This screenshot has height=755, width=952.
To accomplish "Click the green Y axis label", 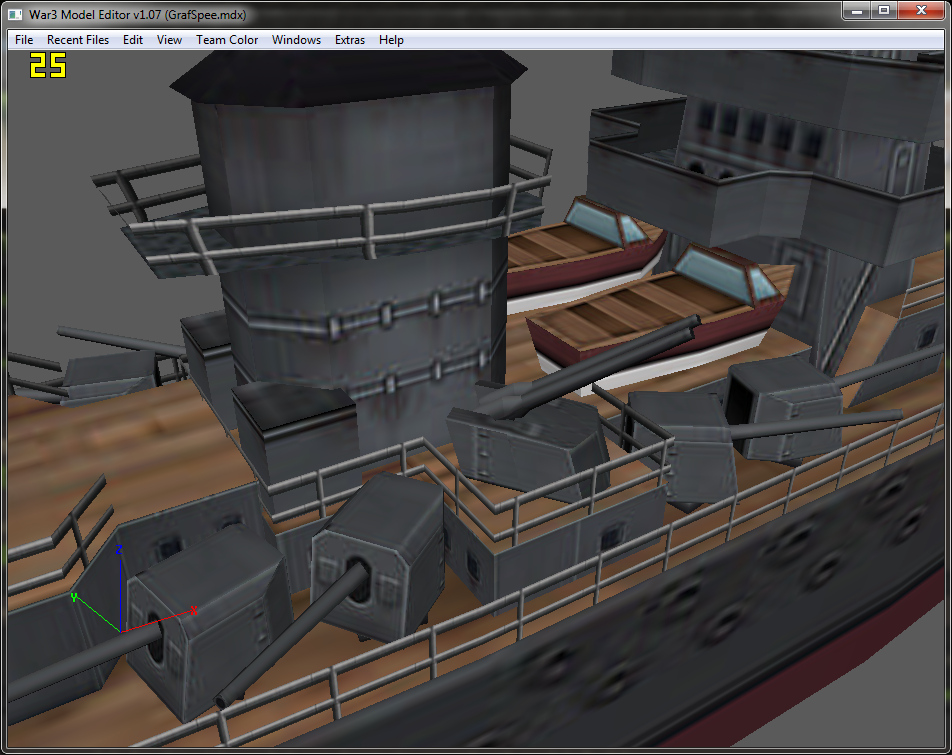I will (x=73, y=598).
